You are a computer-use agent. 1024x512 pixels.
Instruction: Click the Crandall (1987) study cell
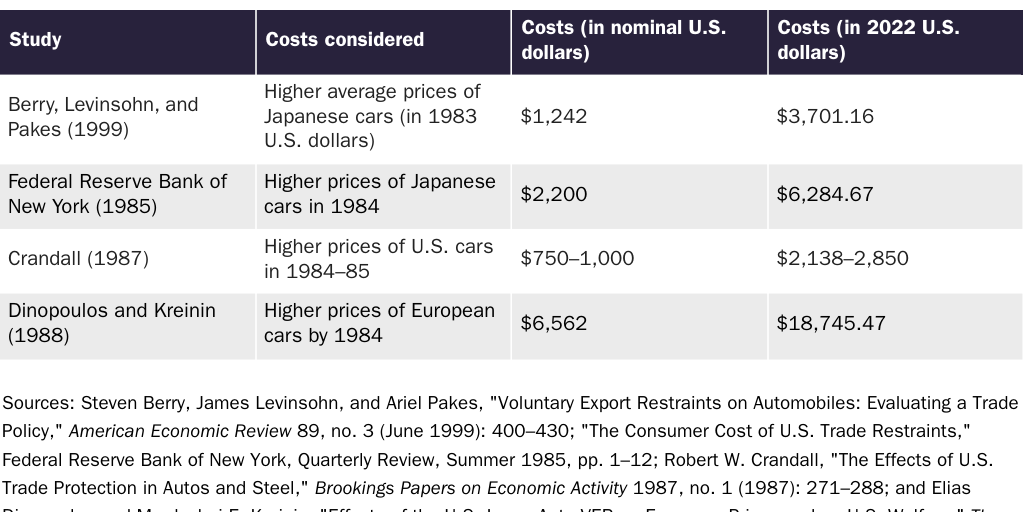tap(78, 258)
